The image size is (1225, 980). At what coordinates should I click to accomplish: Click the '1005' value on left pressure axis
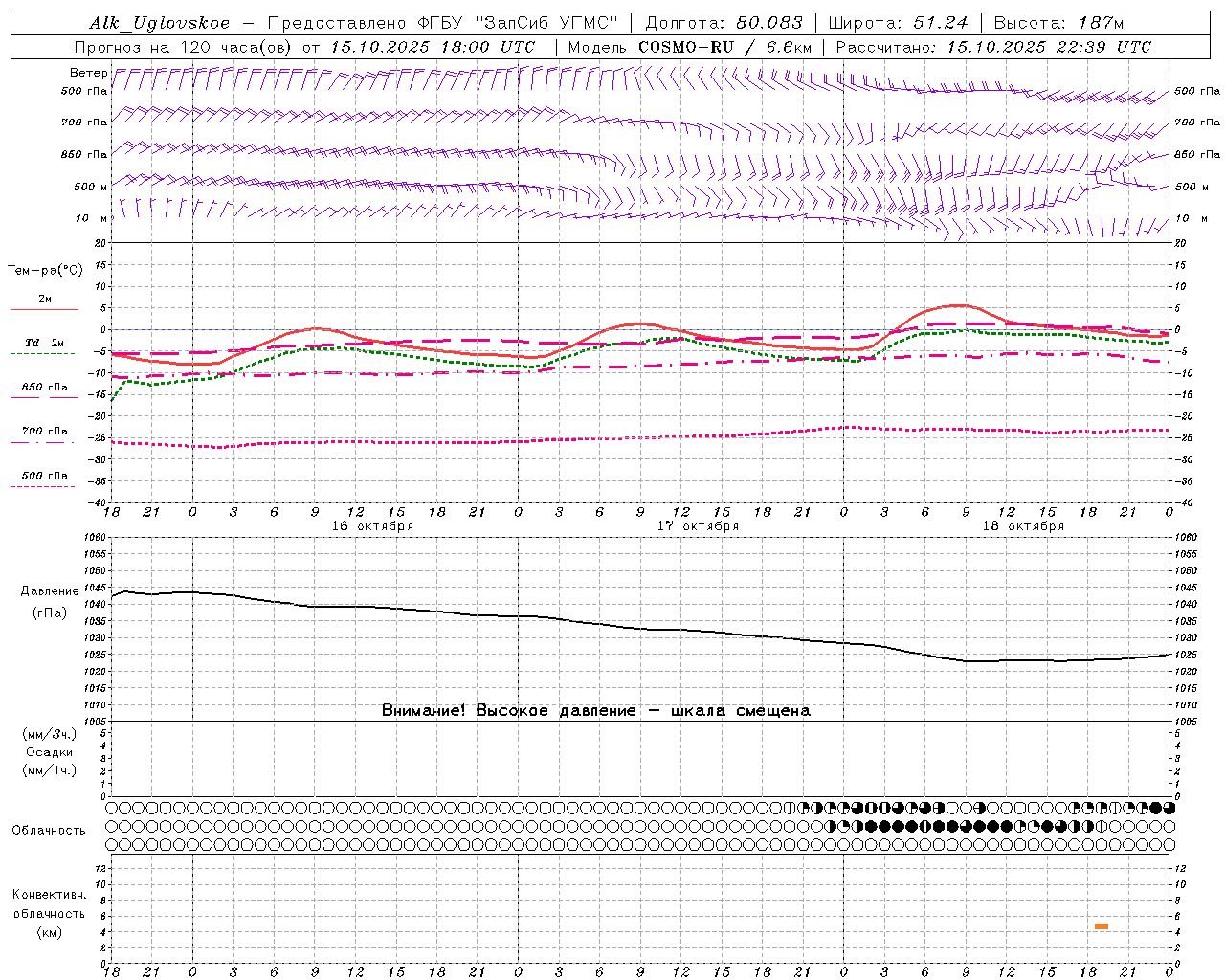(x=96, y=721)
